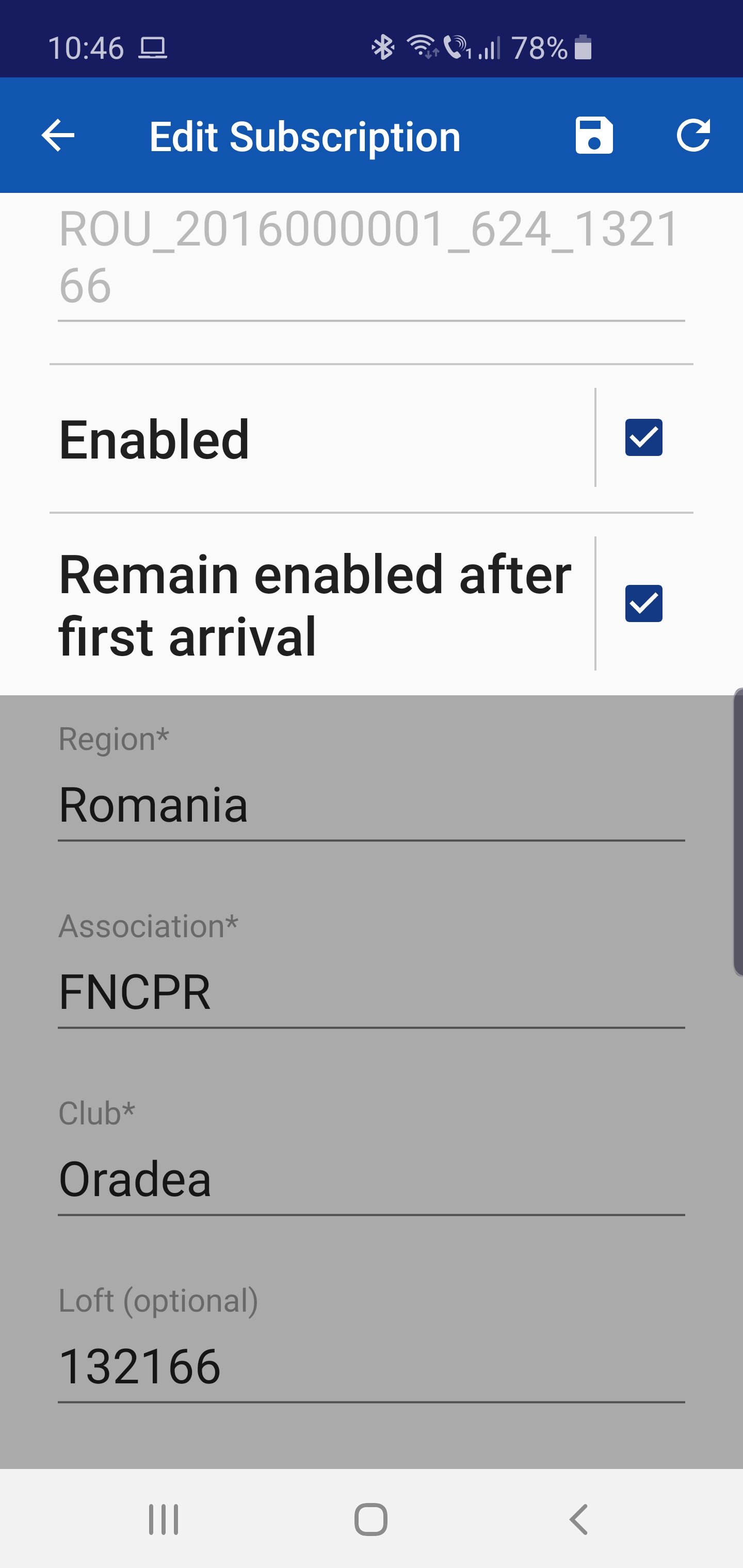Toggle Remain enabled after first arrival checkbox
743x1568 pixels.
644,603
